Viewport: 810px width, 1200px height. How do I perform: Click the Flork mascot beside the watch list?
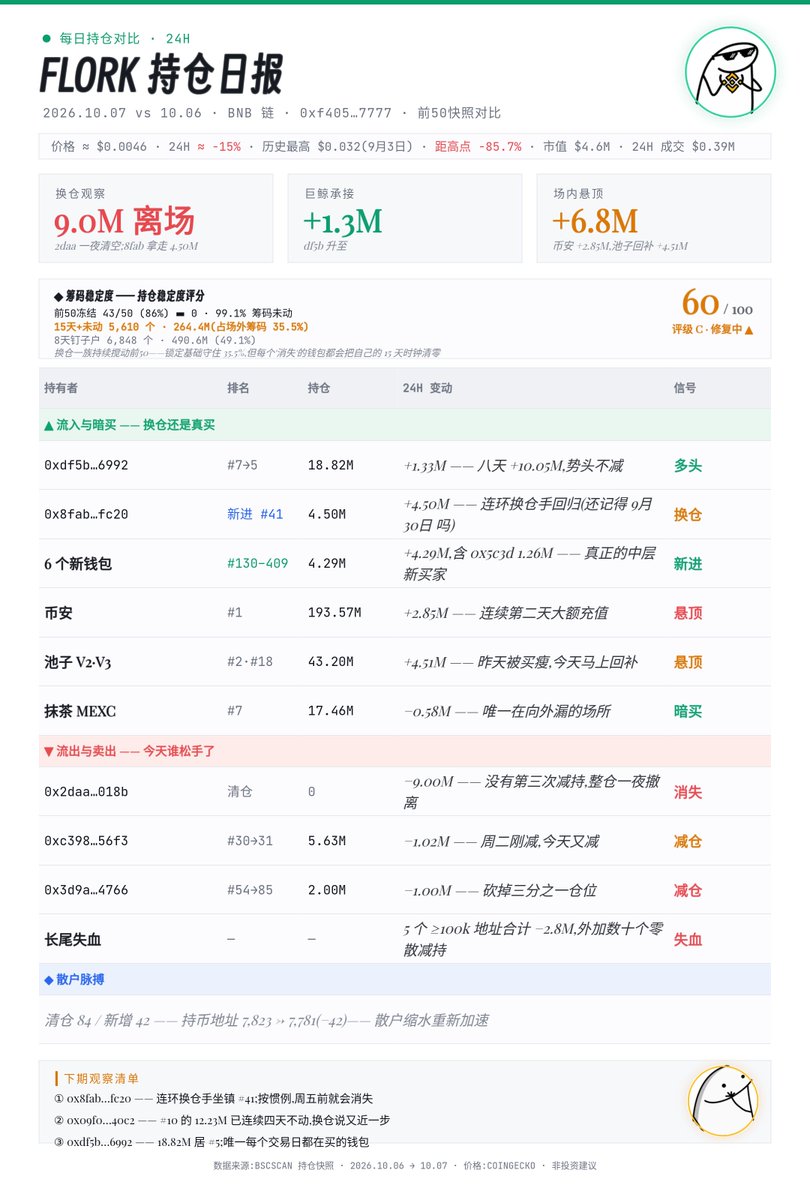click(723, 1101)
